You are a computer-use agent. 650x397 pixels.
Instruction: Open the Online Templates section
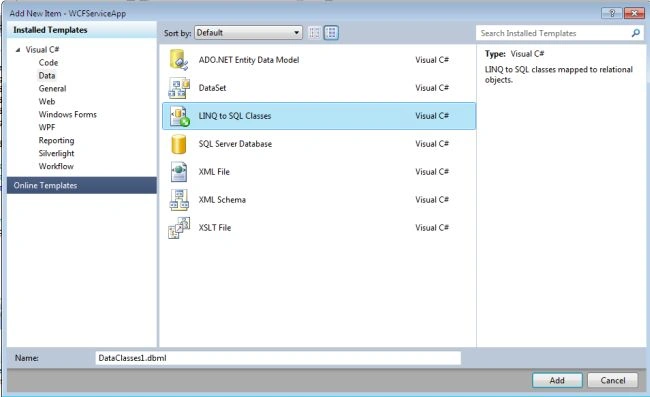(x=82, y=185)
